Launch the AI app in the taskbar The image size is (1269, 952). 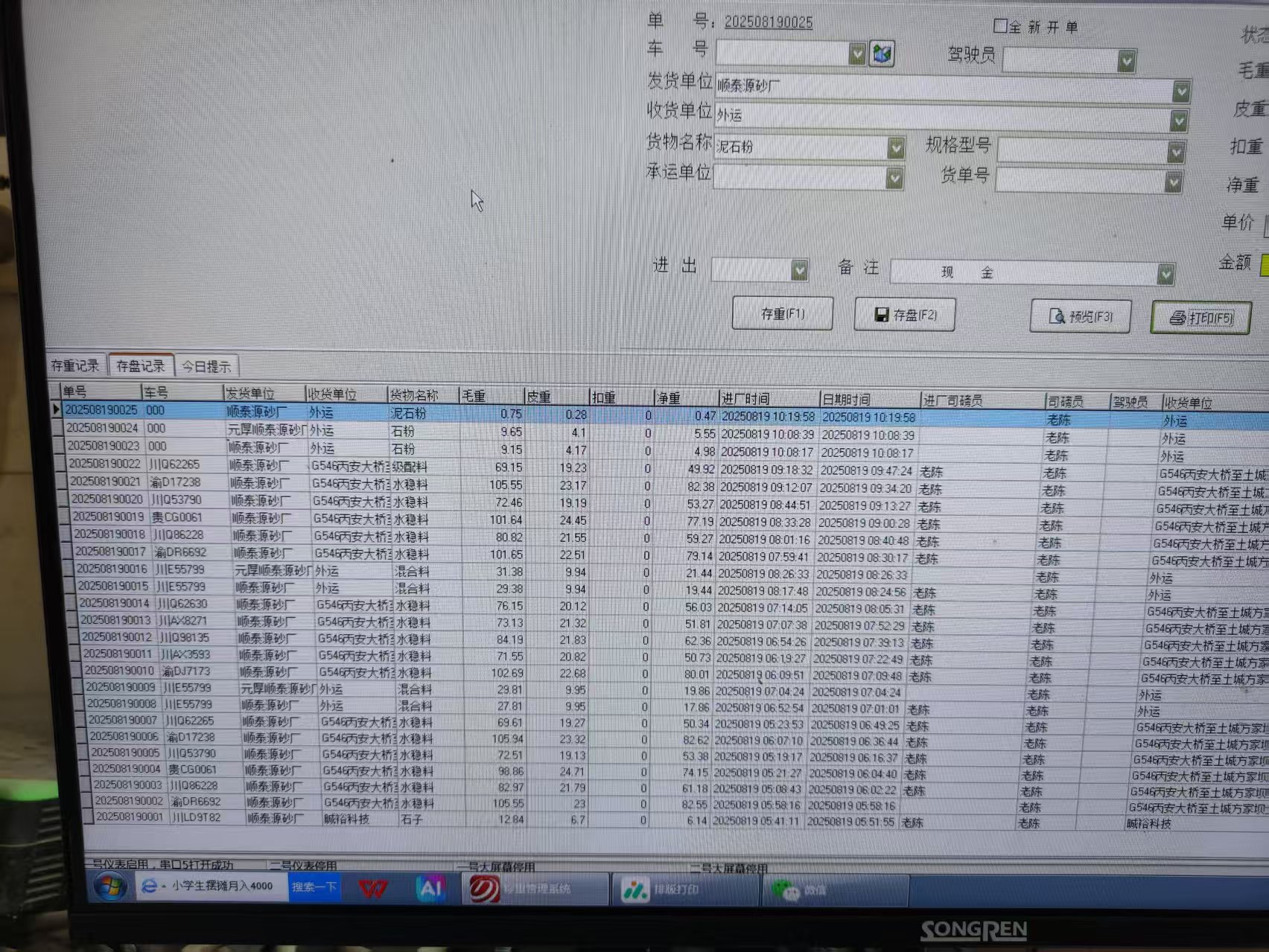click(430, 889)
